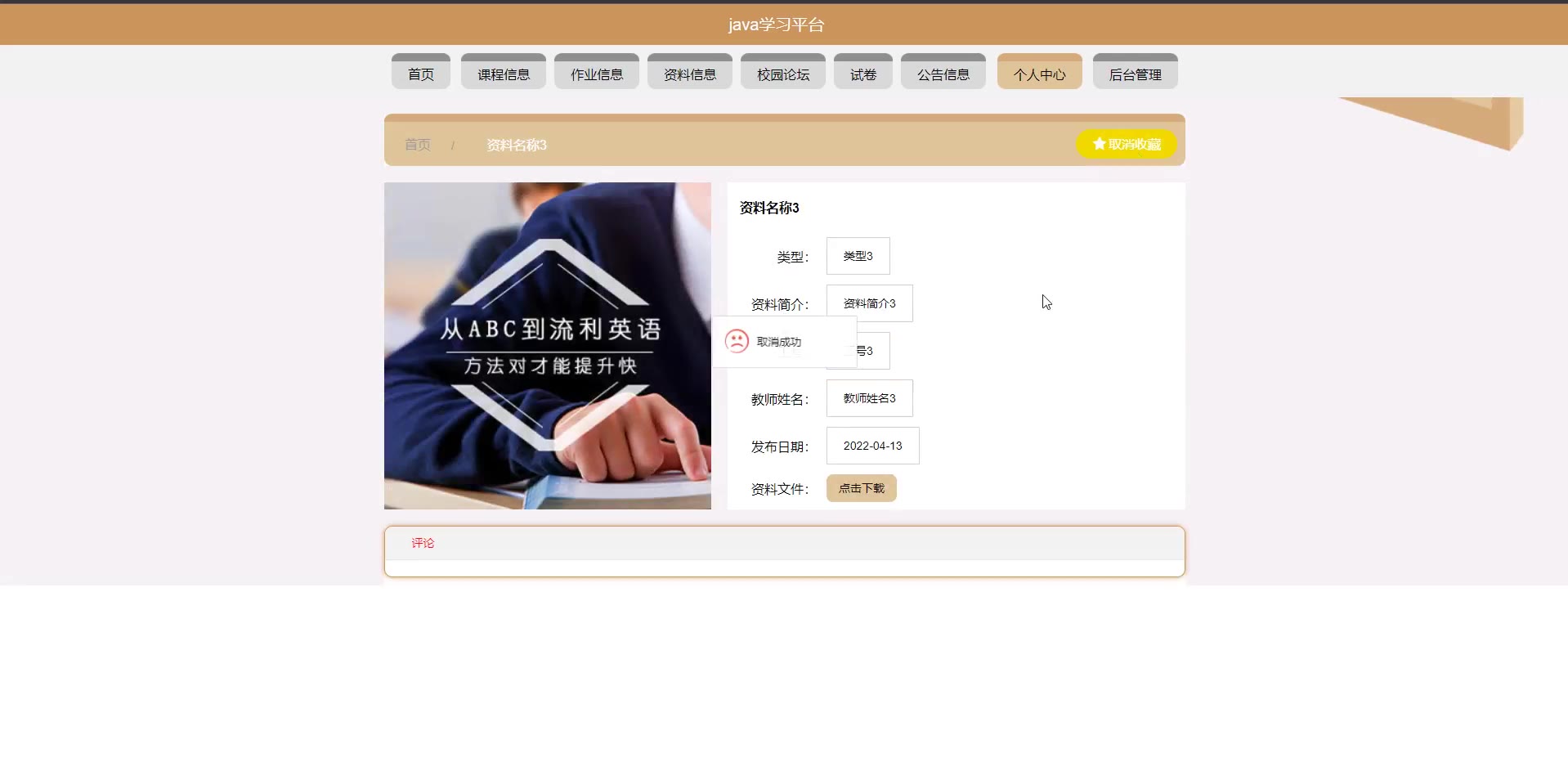View 公告信息 in the navigation bar
Viewport: 1568px width, 767px height.
click(943, 71)
